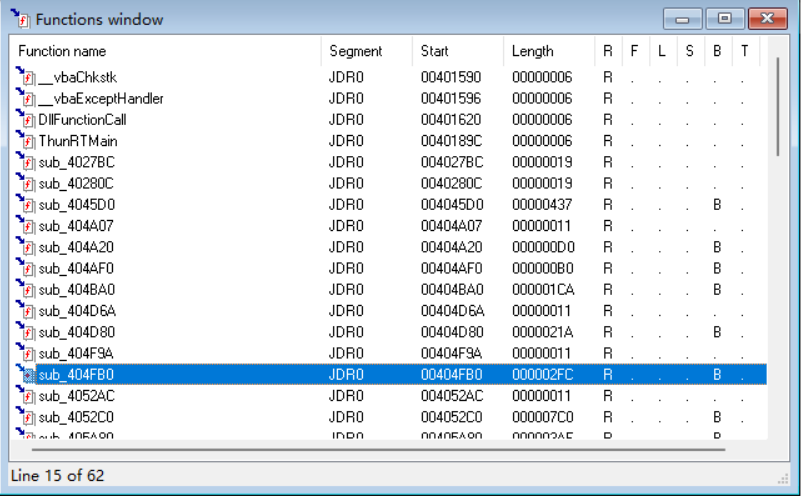
Task: Select the ThunRTMain function name
Action: 78,141
